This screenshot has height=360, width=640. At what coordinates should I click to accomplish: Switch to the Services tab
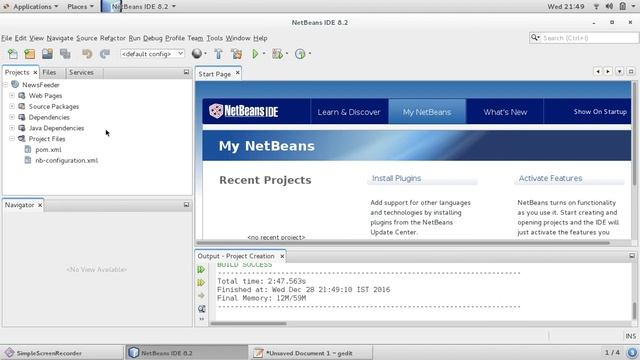click(x=81, y=72)
